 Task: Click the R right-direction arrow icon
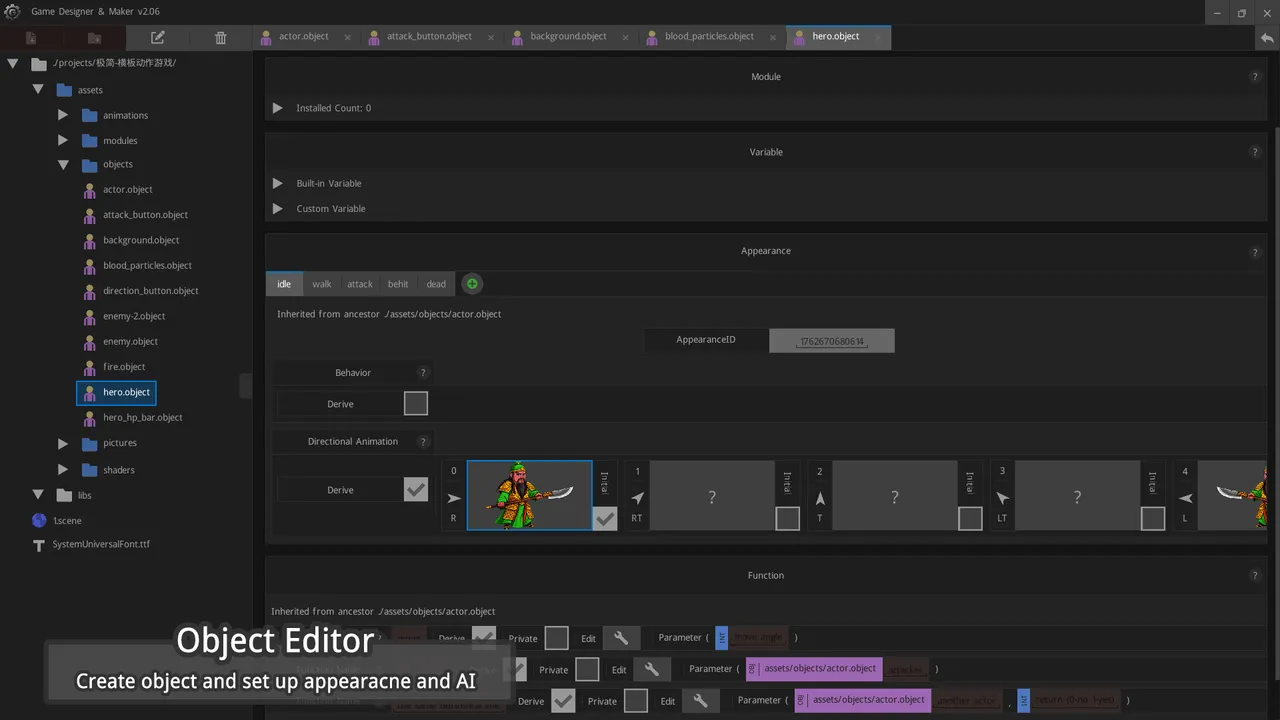[454, 498]
